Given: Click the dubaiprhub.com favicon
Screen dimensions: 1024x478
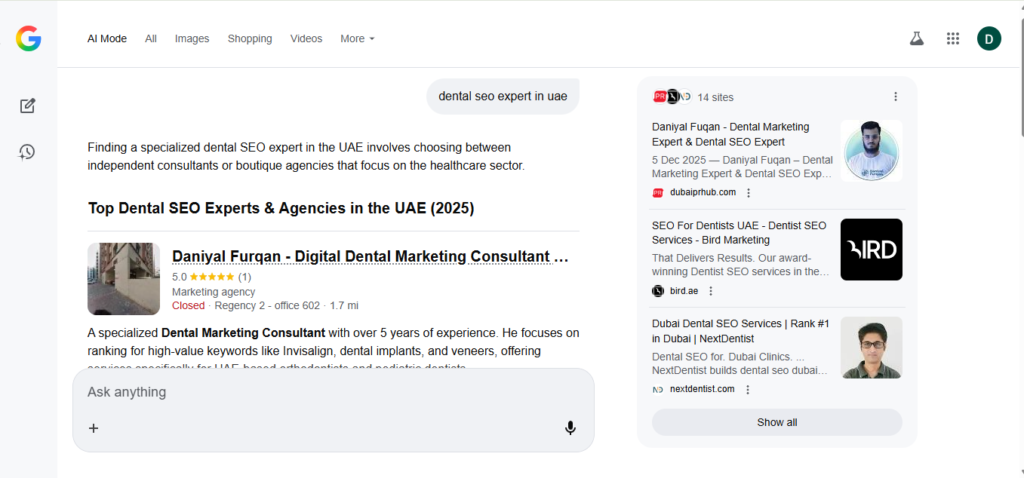Looking at the screenshot, I should pos(658,193).
